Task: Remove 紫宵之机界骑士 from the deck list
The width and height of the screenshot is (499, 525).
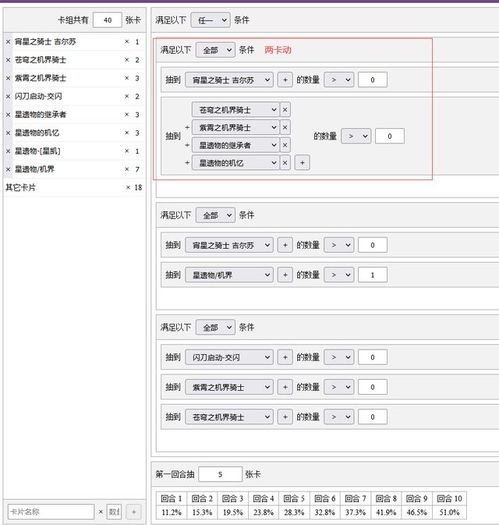Action: pos(8,78)
